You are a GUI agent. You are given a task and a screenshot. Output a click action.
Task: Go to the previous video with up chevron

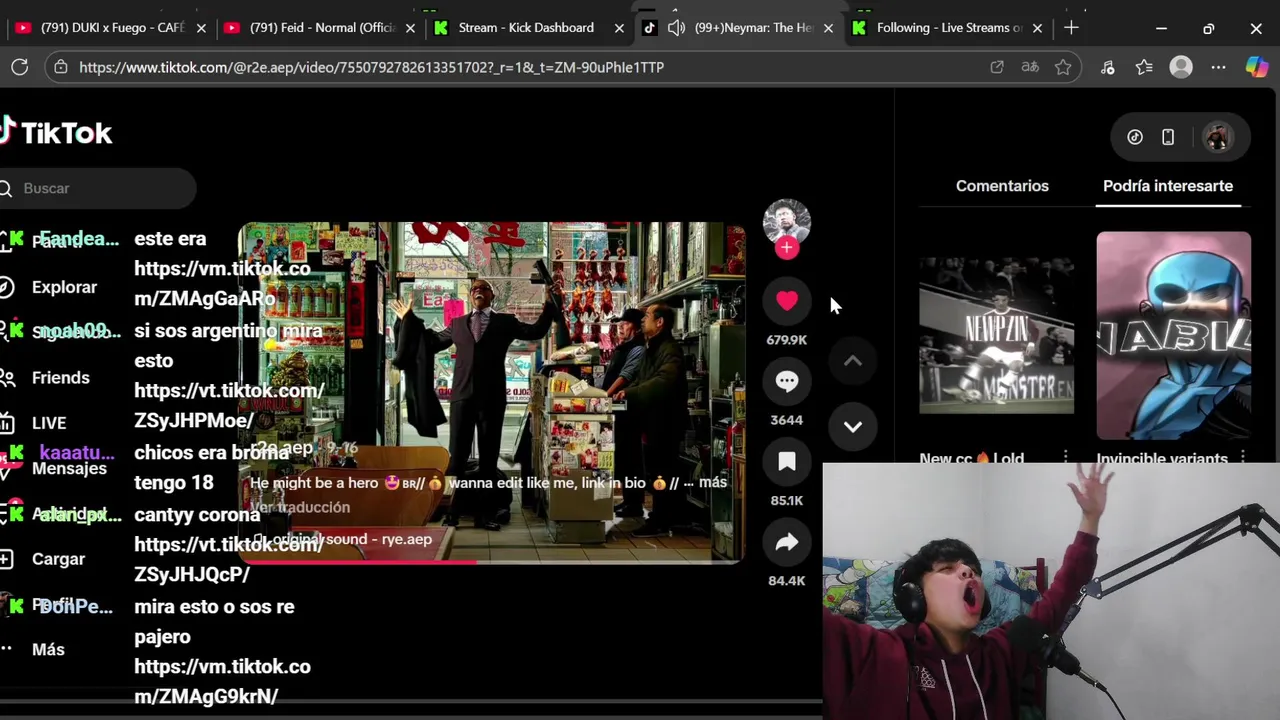click(x=853, y=361)
